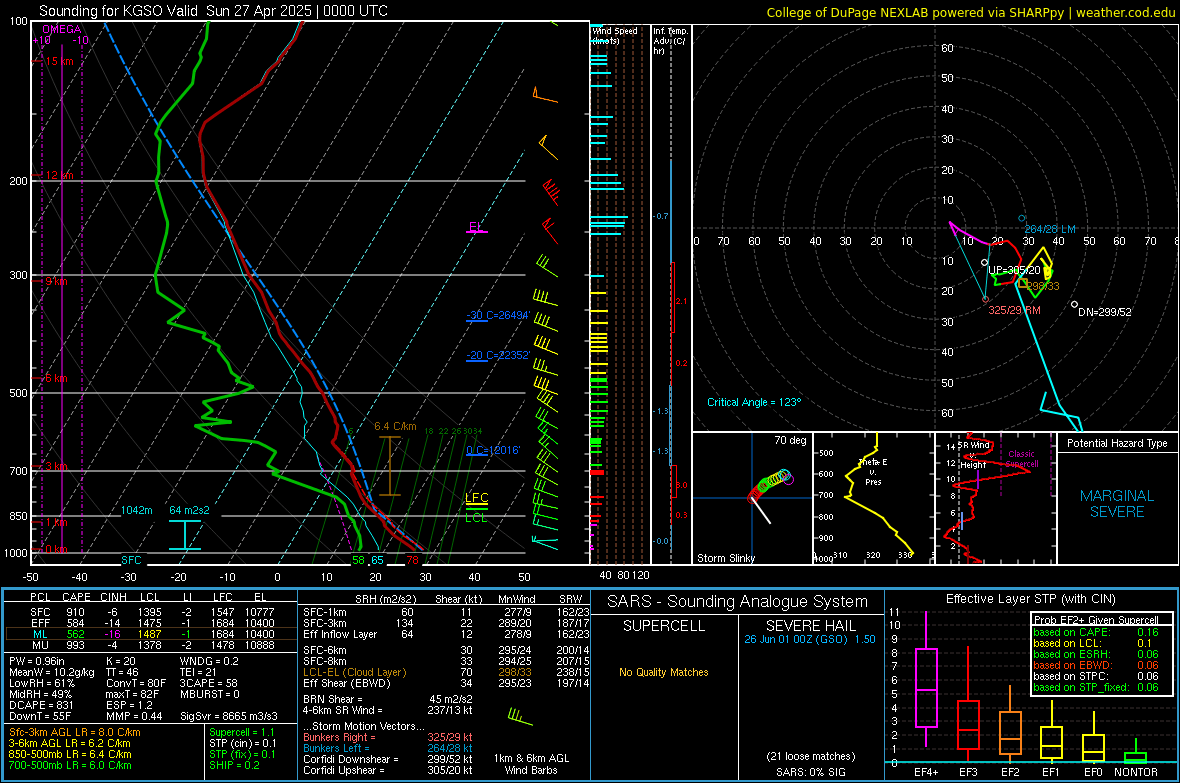Click the 0 C=12016' freezing level label
1180x783 pixels.
(x=493, y=450)
